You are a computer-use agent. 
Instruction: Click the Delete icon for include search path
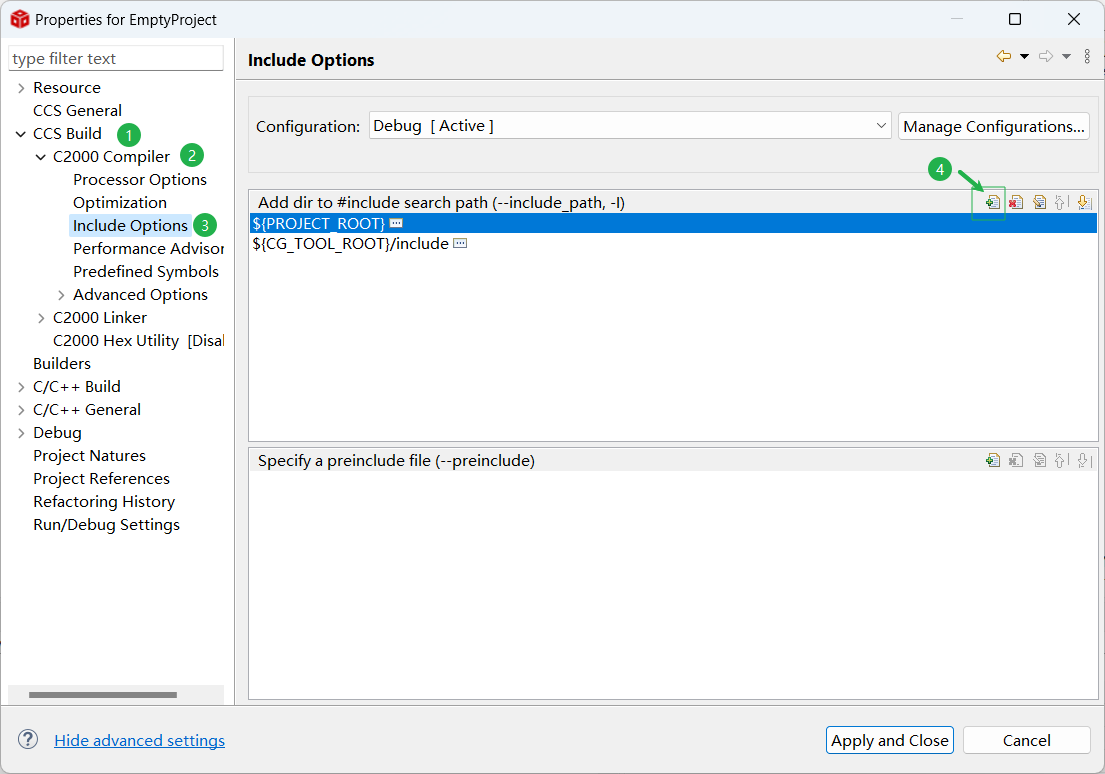click(1015, 202)
